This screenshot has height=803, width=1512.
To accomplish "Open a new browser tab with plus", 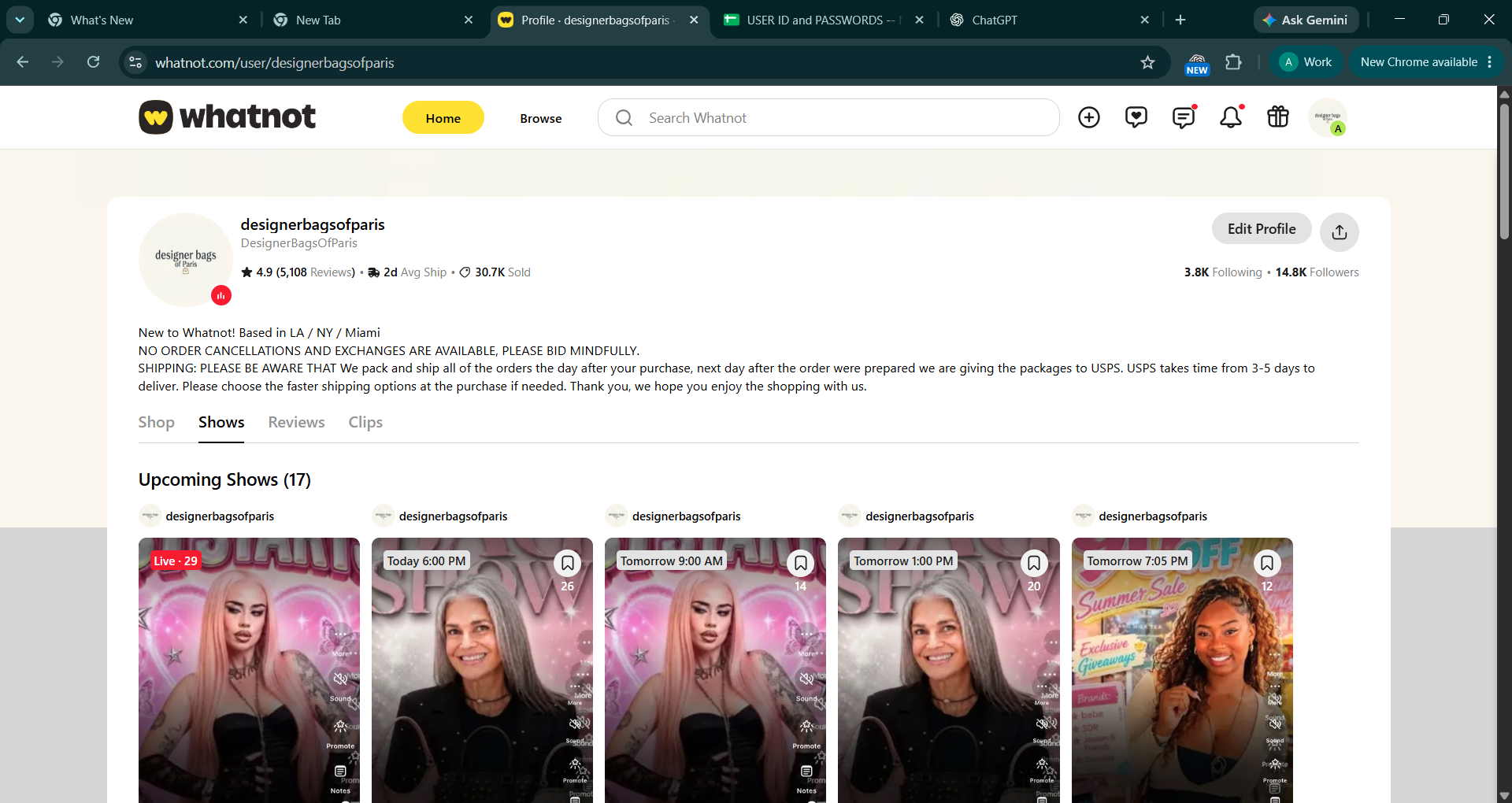I will [x=1180, y=20].
